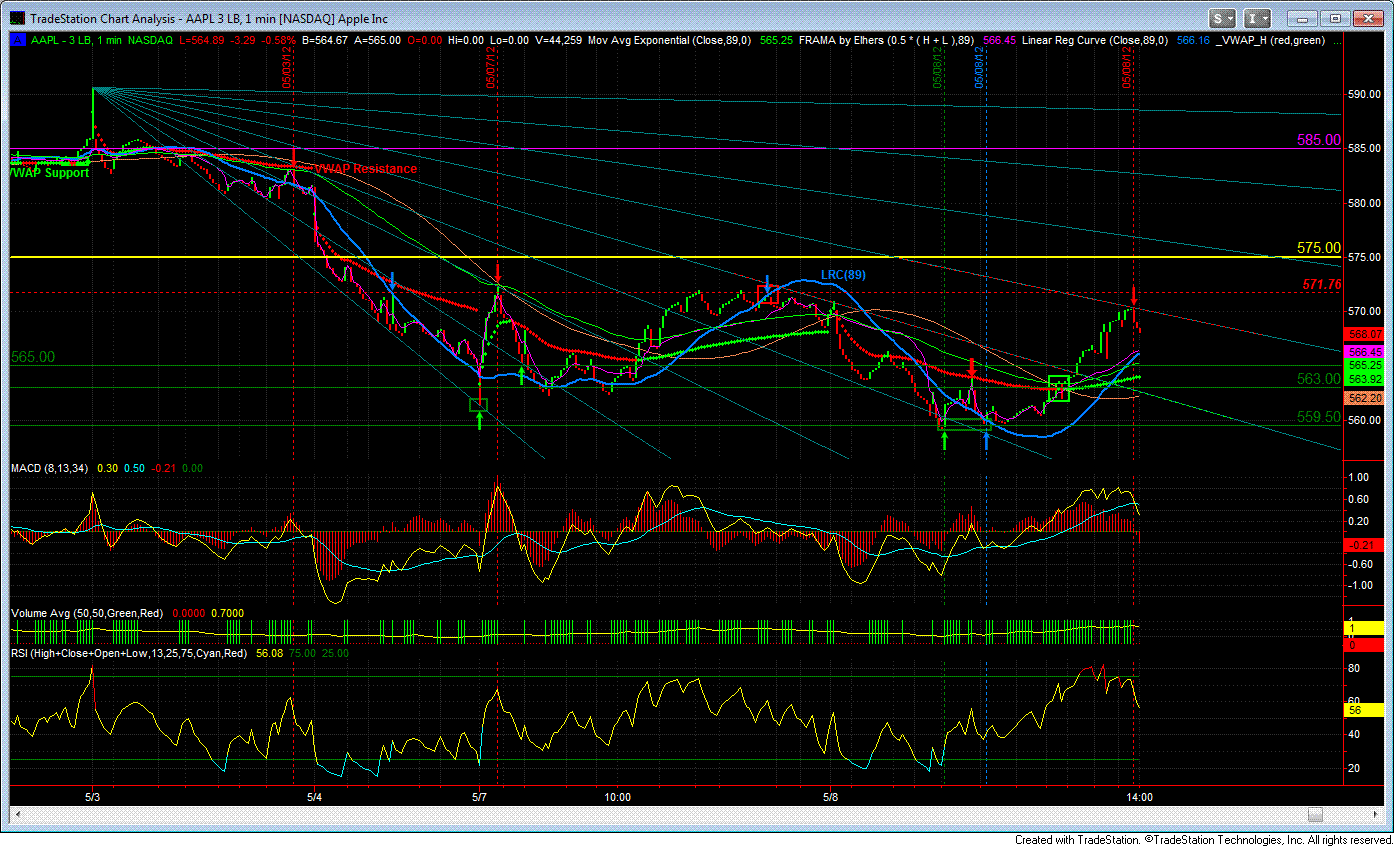Click the red -0.21 MACD axis marker

pos(1365,544)
